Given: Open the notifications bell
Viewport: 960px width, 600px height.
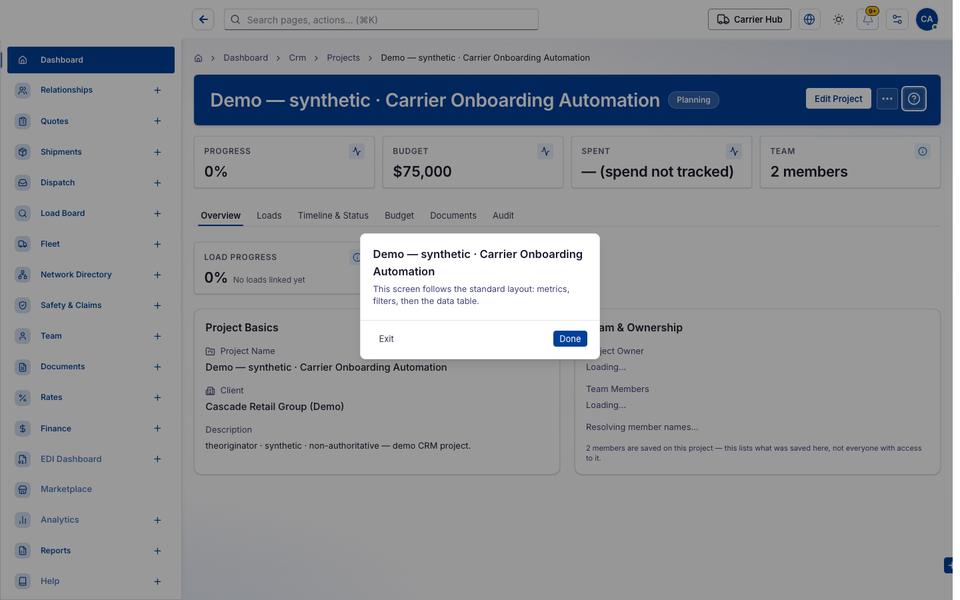Looking at the screenshot, I should 868,20.
